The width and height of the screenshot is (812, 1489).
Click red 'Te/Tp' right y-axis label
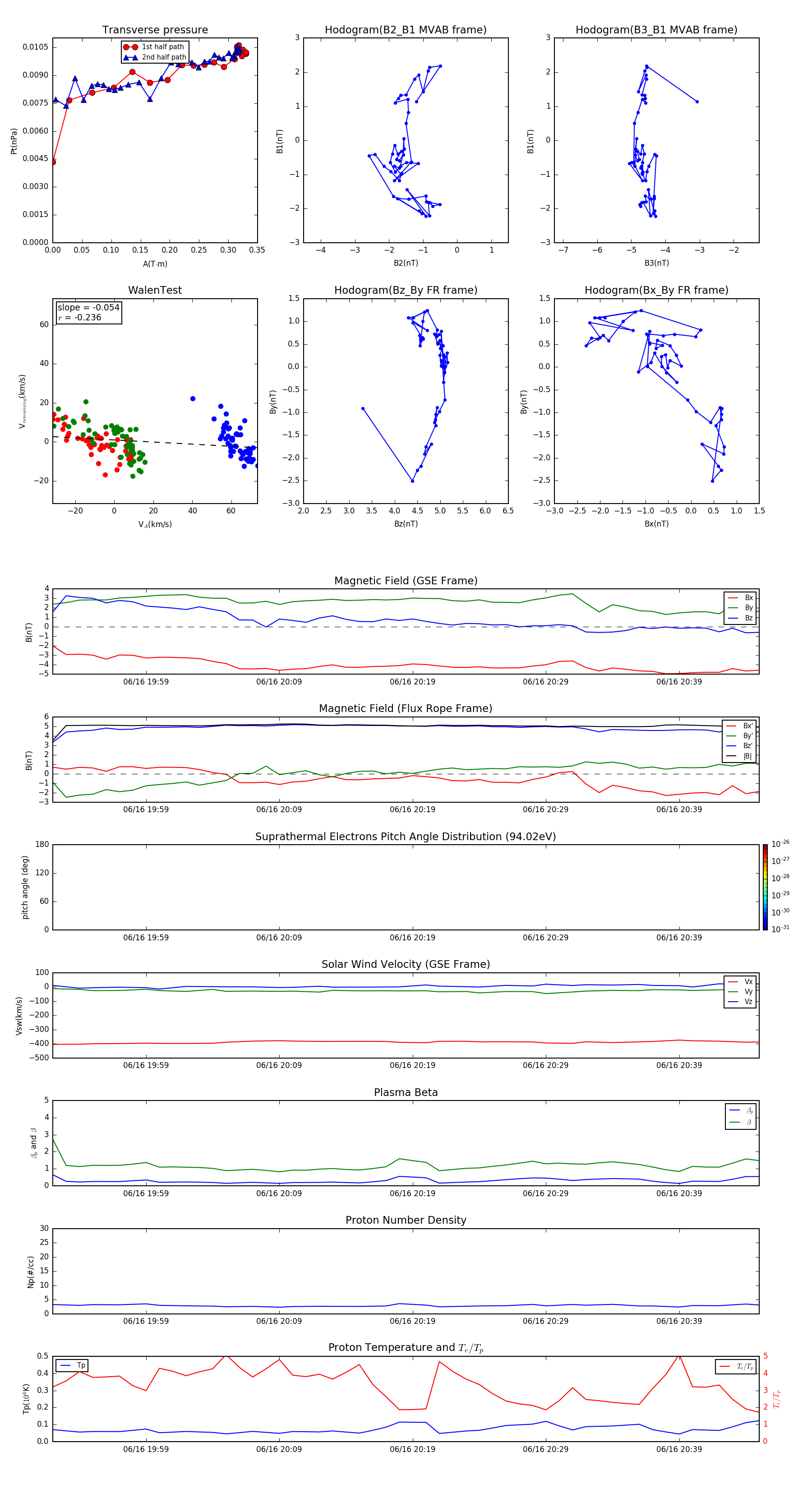point(777,1399)
